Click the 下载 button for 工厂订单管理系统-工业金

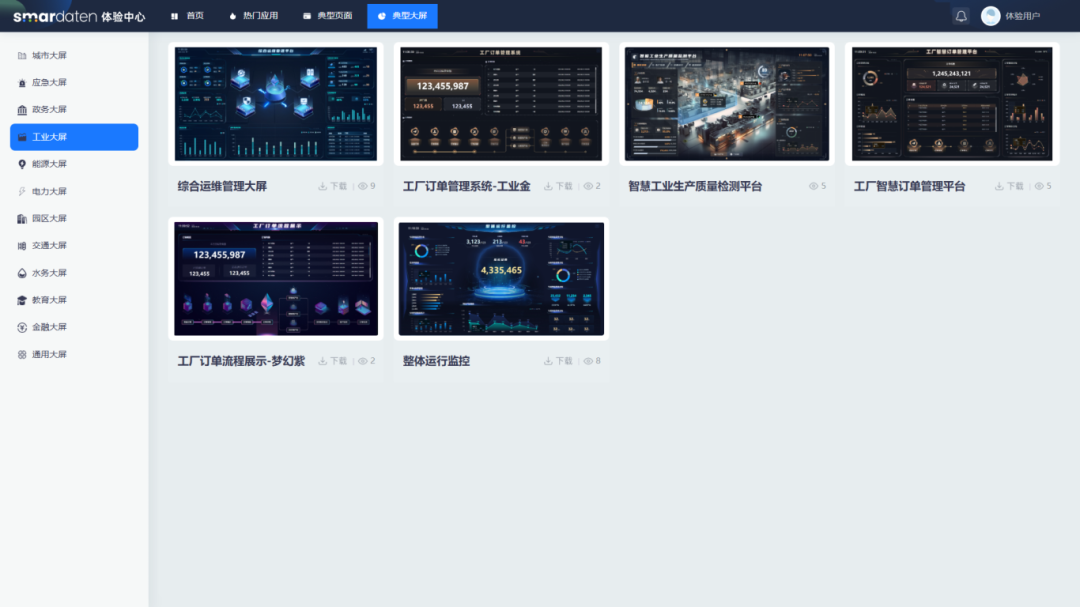(555, 185)
